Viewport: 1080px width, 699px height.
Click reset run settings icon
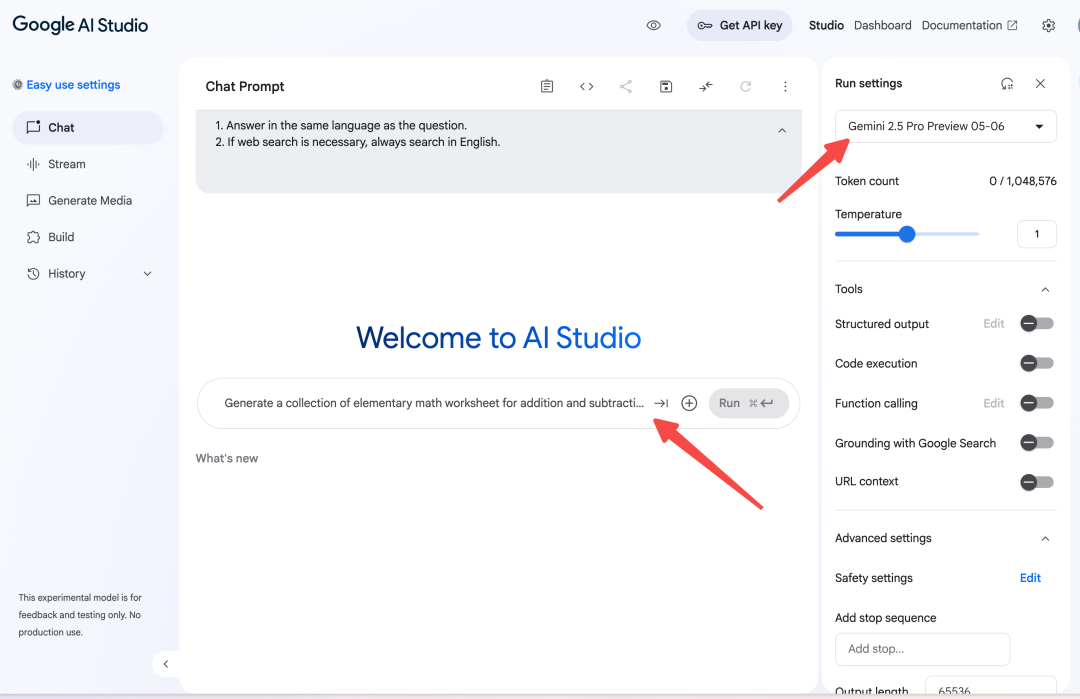[1007, 83]
